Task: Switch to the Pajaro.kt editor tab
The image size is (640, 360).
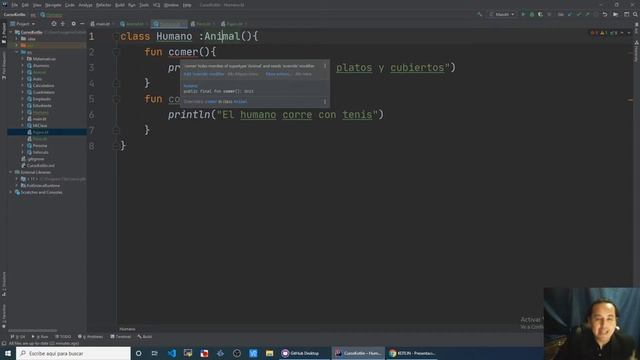Action: (233, 24)
